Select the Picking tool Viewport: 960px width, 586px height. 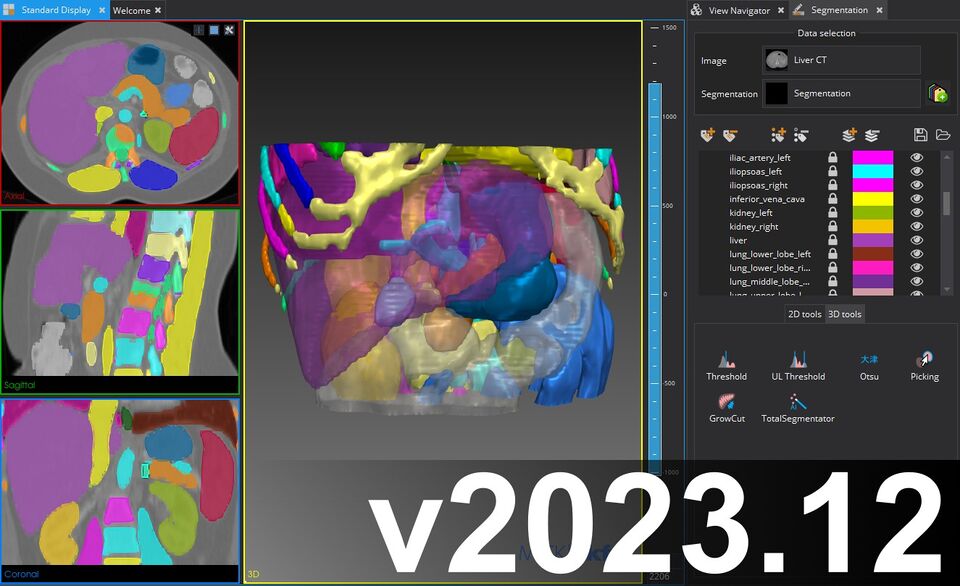point(924,365)
